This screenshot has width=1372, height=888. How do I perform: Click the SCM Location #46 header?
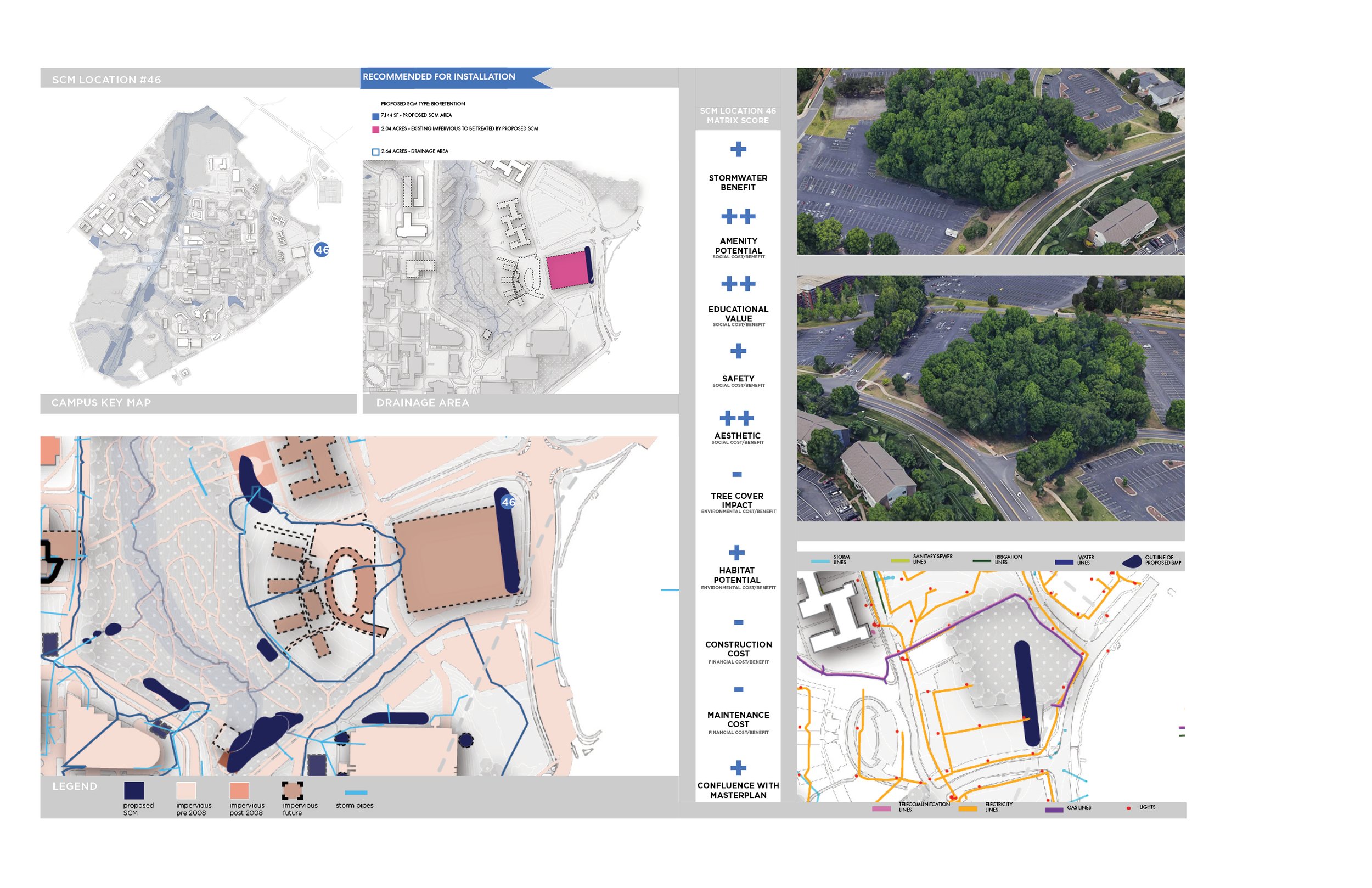pos(106,80)
